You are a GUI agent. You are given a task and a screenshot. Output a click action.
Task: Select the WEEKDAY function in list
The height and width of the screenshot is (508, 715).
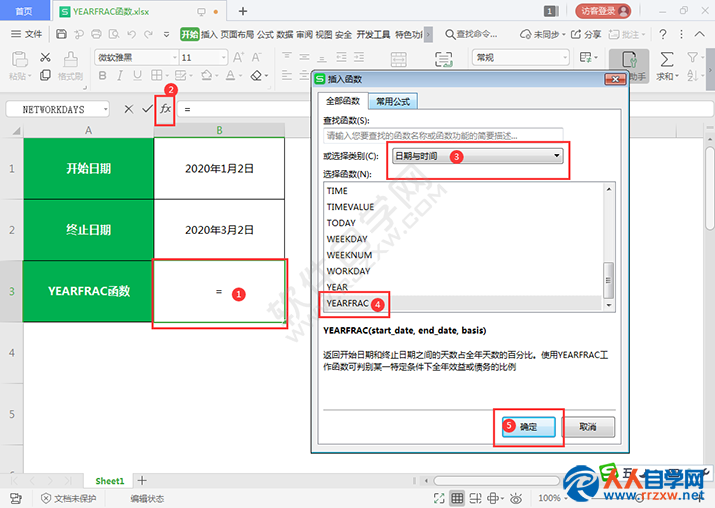tap(462, 239)
